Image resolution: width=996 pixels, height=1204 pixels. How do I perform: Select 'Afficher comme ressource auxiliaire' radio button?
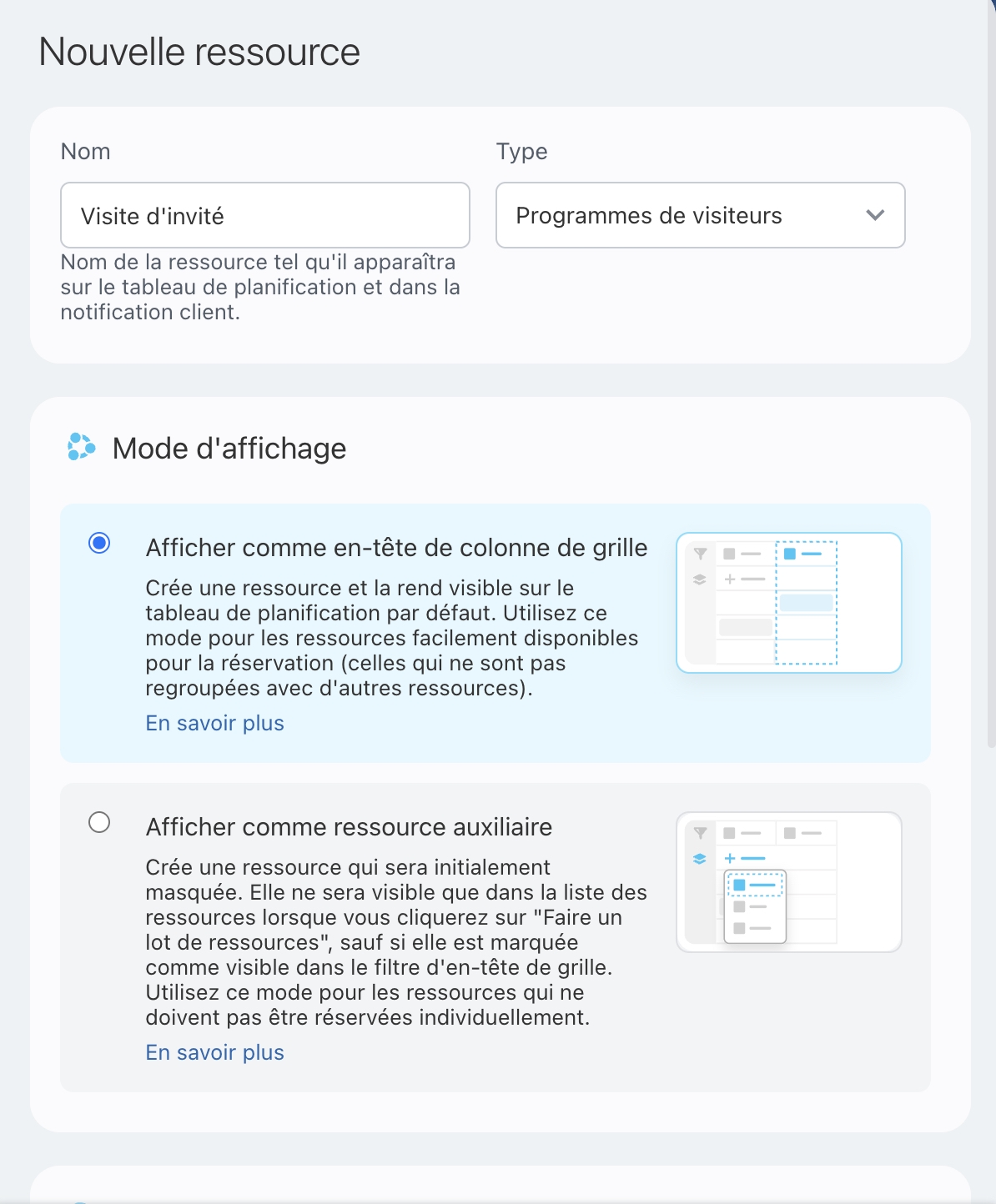click(99, 823)
